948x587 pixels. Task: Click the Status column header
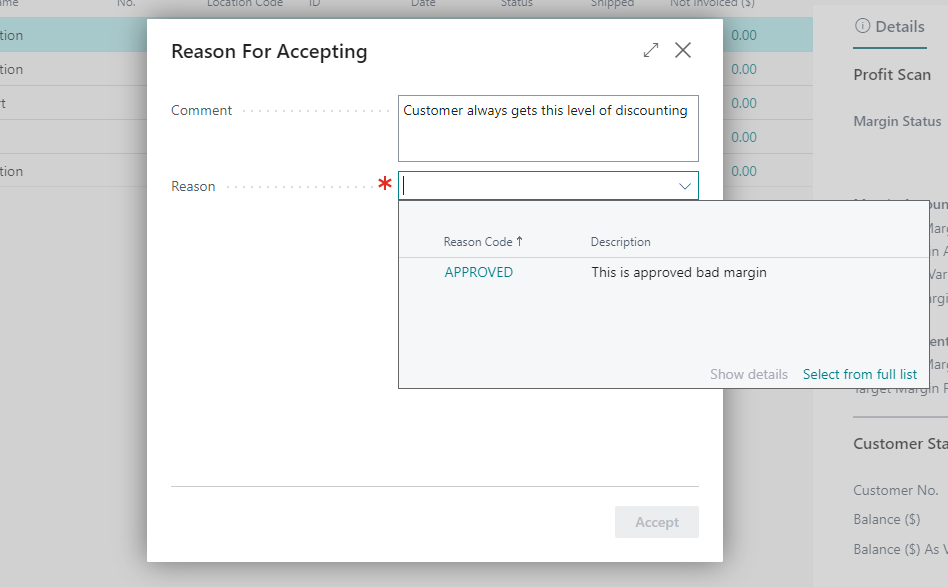(516, 4)
